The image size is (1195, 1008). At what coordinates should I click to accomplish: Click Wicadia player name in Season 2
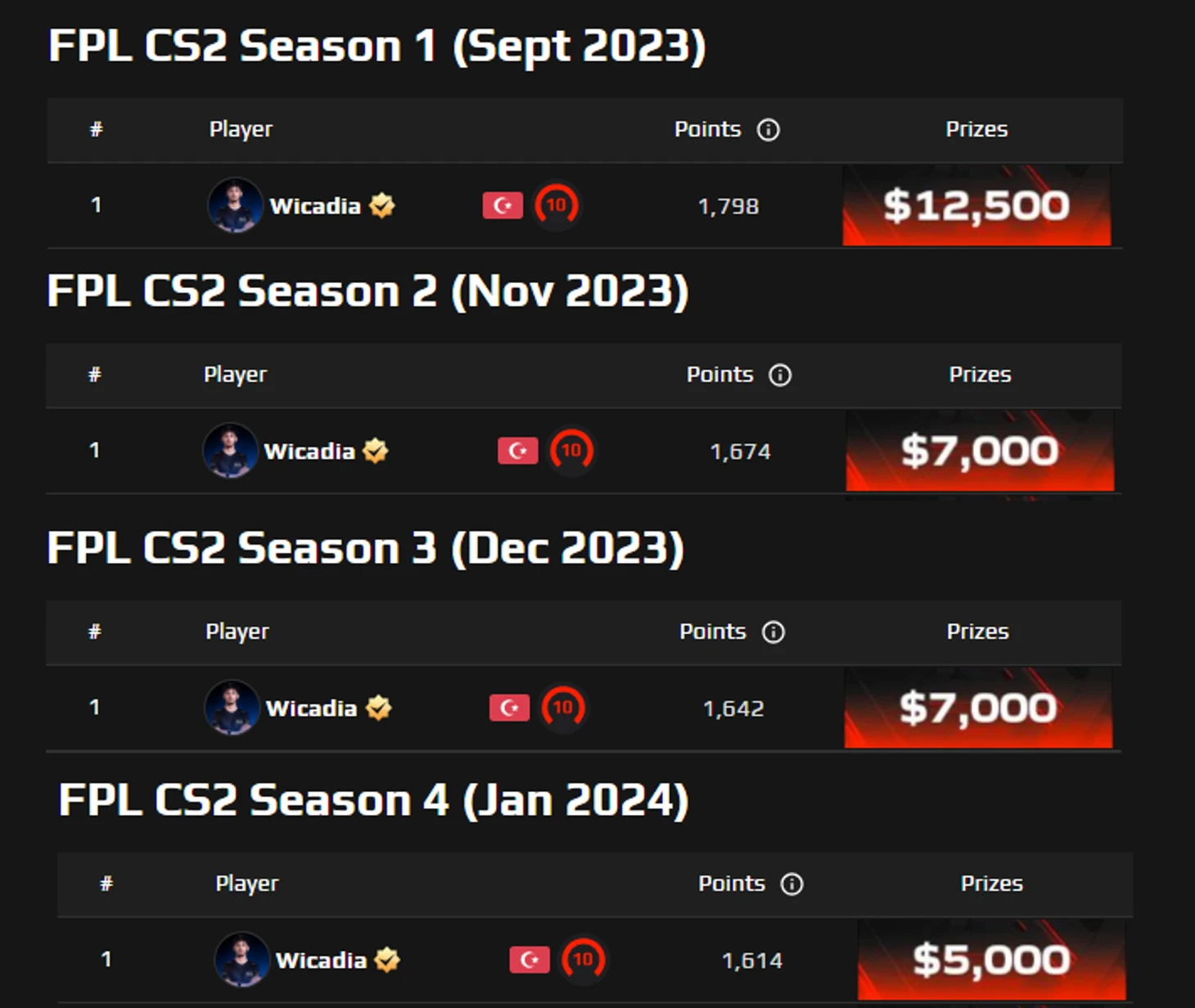309,451
